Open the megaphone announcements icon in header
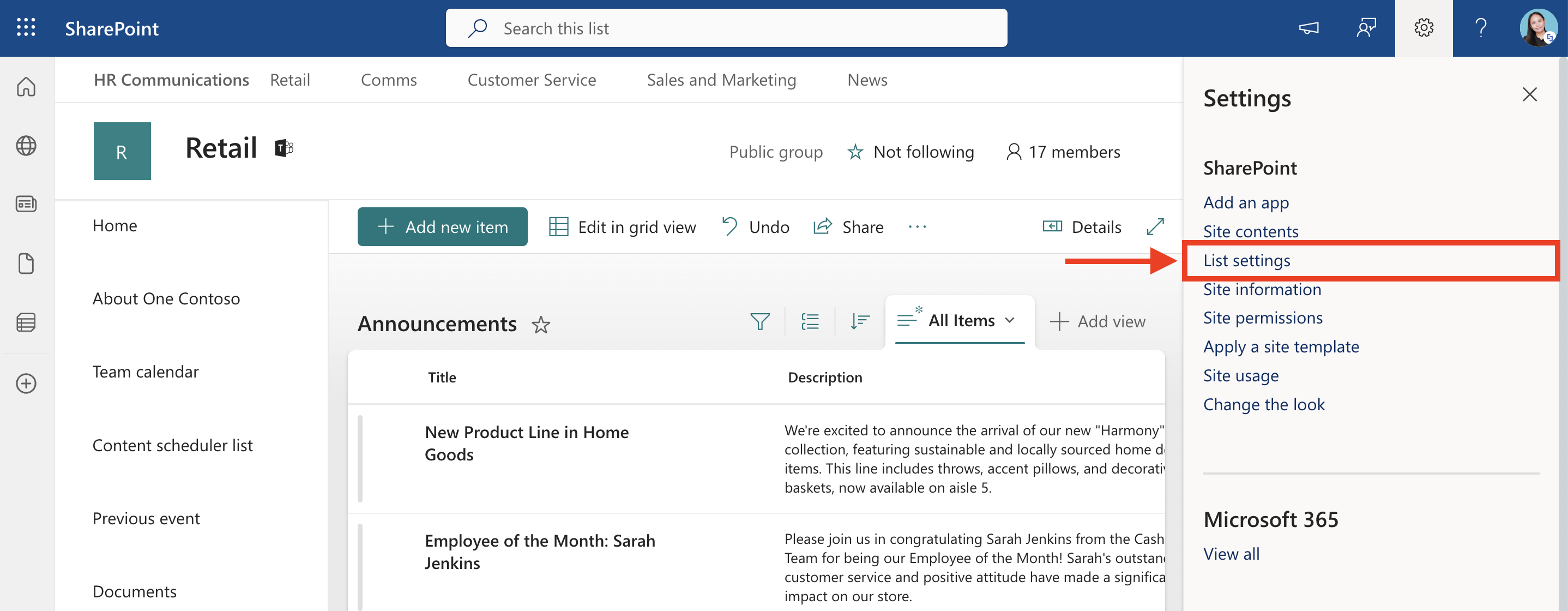 [1308, 28]
